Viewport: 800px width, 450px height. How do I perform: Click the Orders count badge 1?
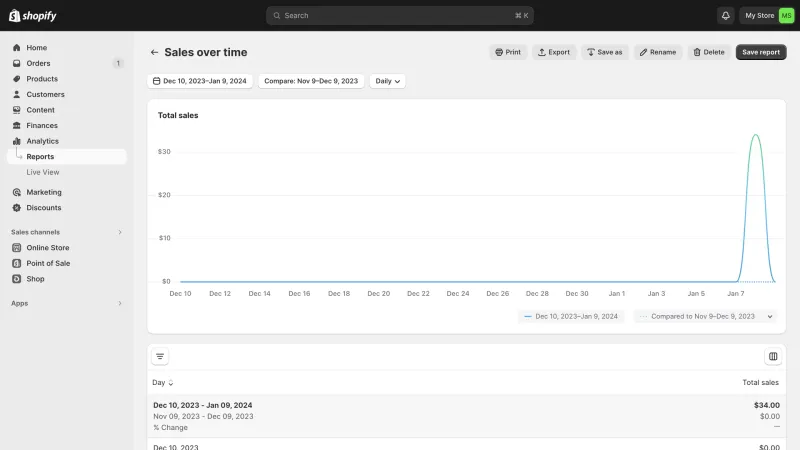[x=118, y=63]
